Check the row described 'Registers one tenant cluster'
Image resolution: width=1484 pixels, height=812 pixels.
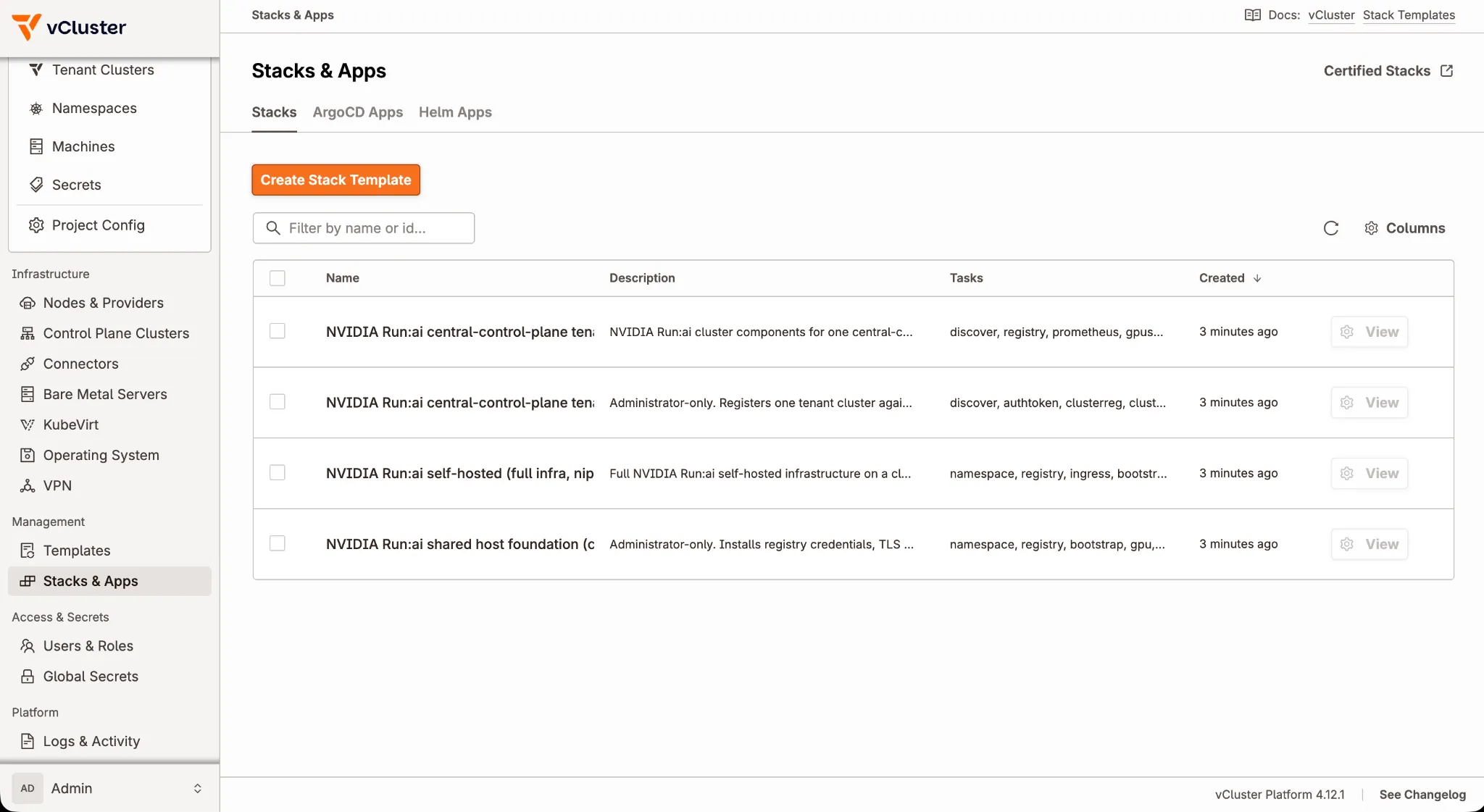pos(278,402)
